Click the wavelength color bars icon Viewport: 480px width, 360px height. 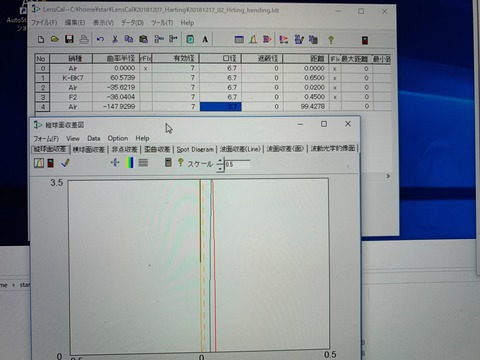(129, 163)
